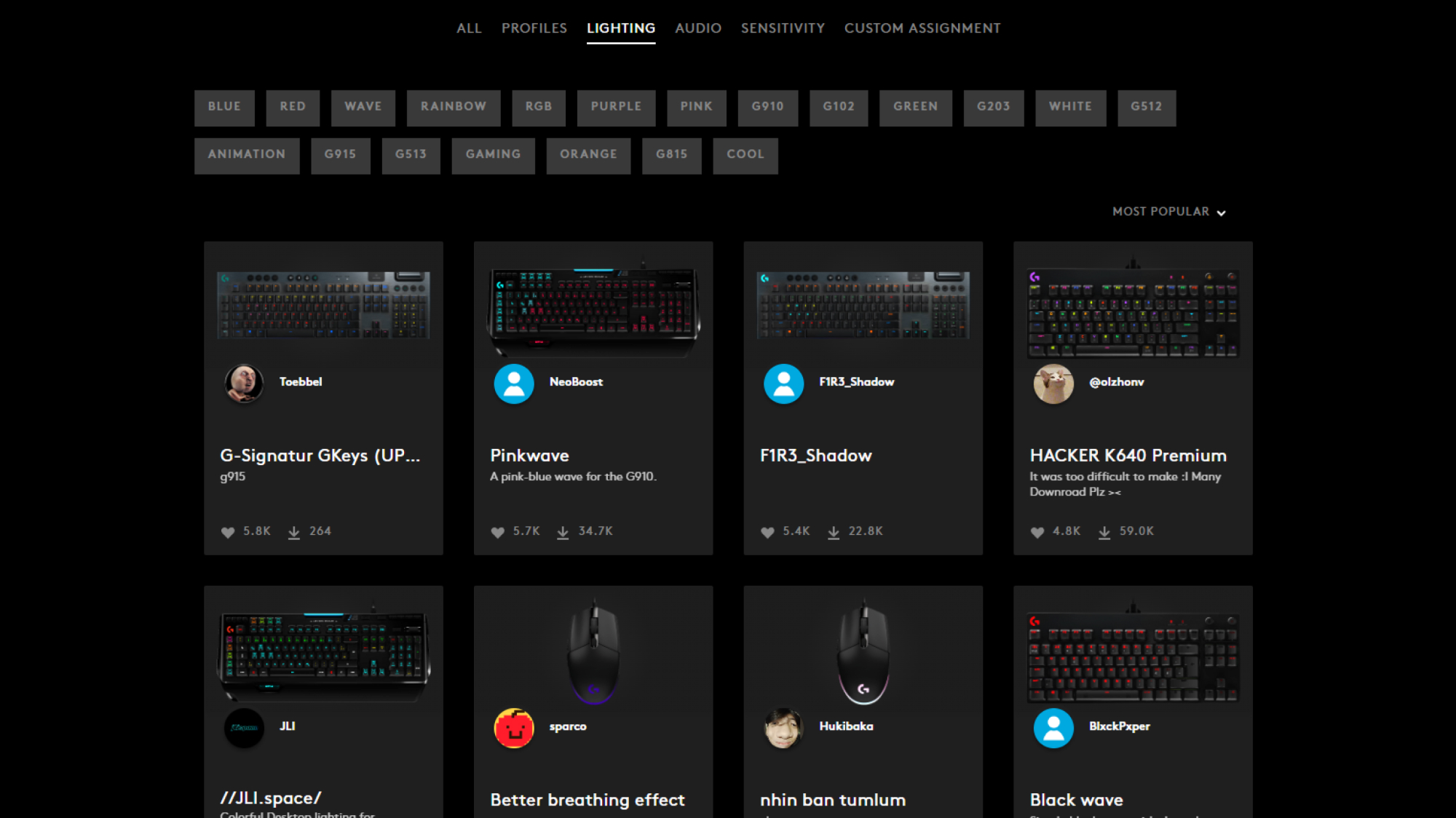
Task: Click download icon on HACKER K640 Premium
Action: (1104, 532)
